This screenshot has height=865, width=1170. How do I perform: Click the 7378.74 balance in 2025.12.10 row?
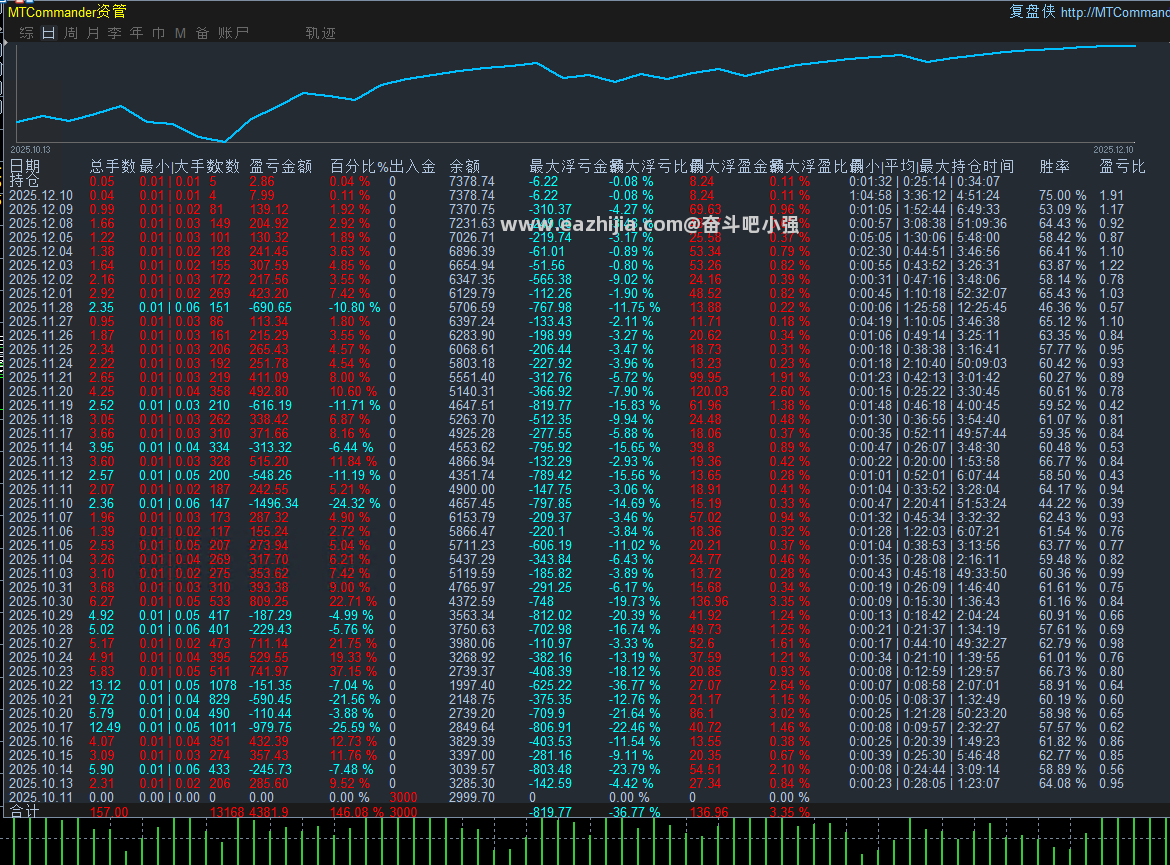[472, 196]
